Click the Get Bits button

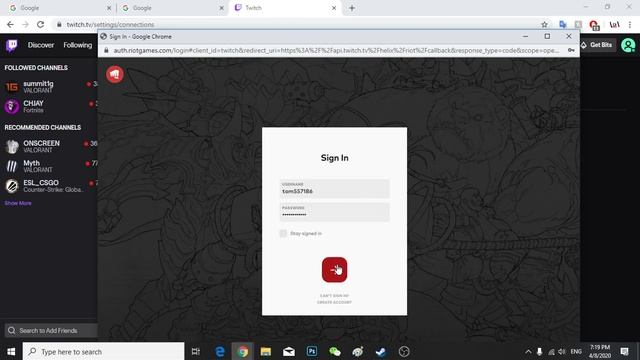pyautogui.click(x=597, y=45)
